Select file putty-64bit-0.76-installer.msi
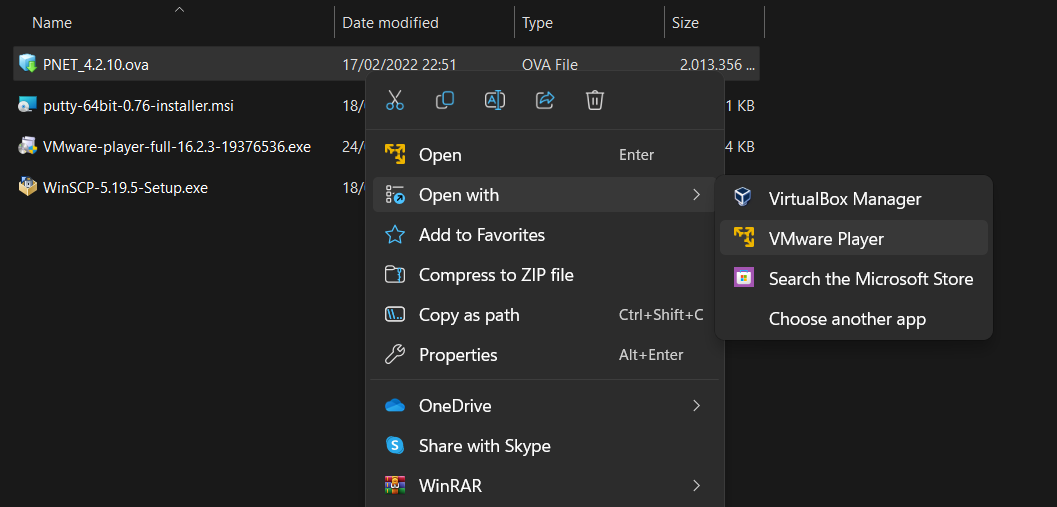 138,106
